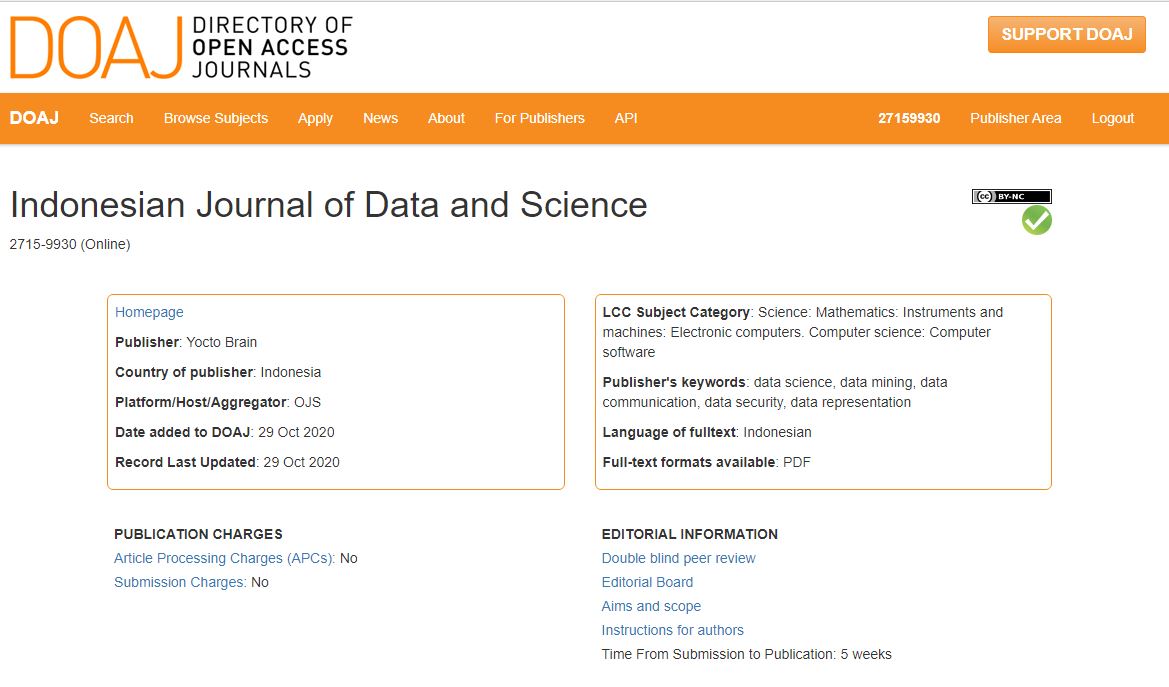Open the News section
This screenshot has height=687, width=1169.
(380, 118)
